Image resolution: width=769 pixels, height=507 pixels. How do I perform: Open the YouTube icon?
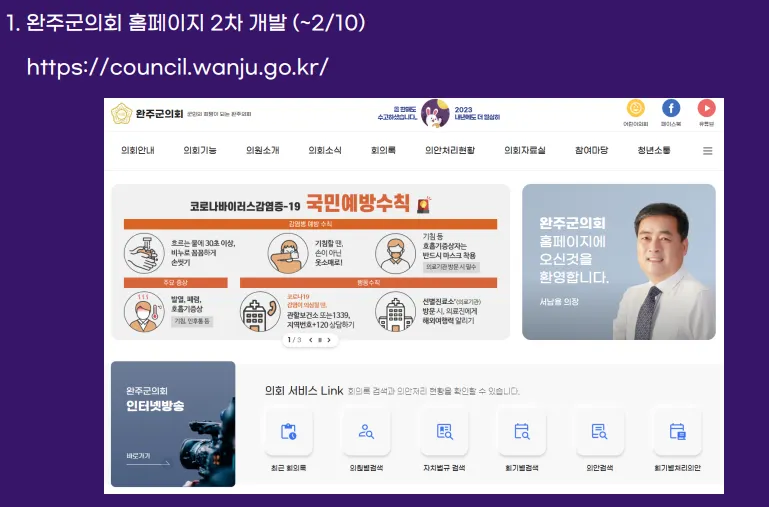tap(706, 108)
